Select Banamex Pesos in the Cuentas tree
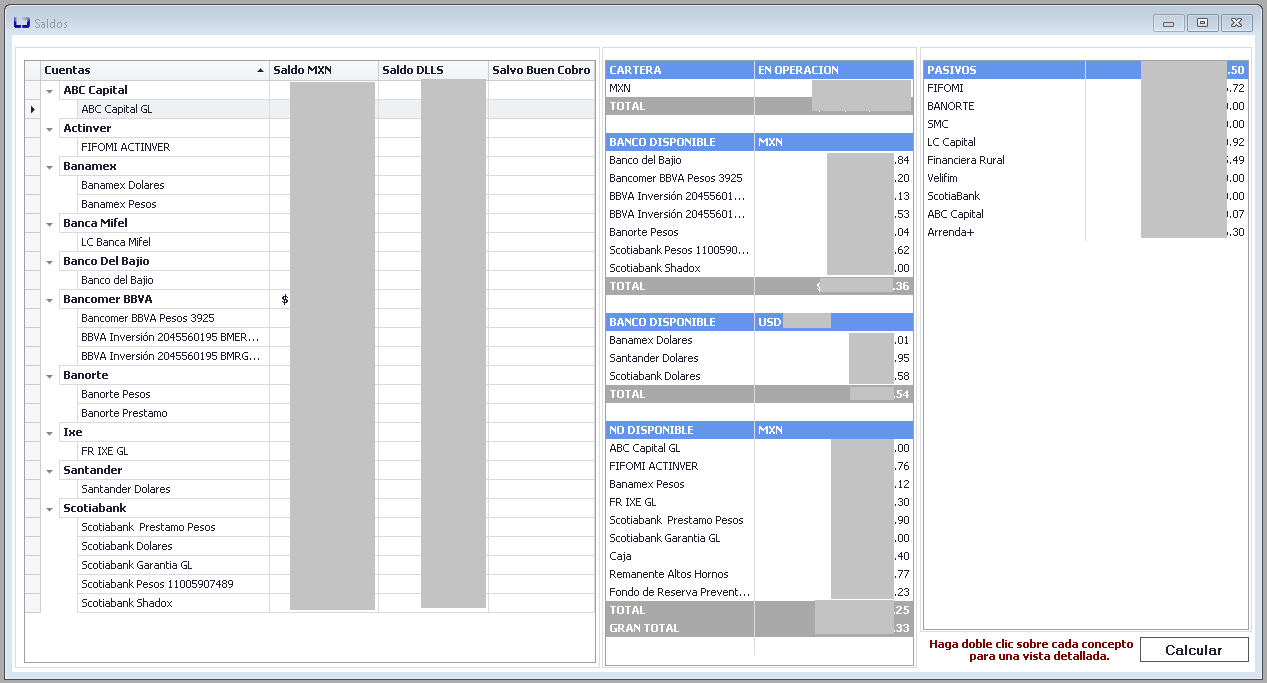Screen dimensions: 1267x683 (x=119, y=204)
